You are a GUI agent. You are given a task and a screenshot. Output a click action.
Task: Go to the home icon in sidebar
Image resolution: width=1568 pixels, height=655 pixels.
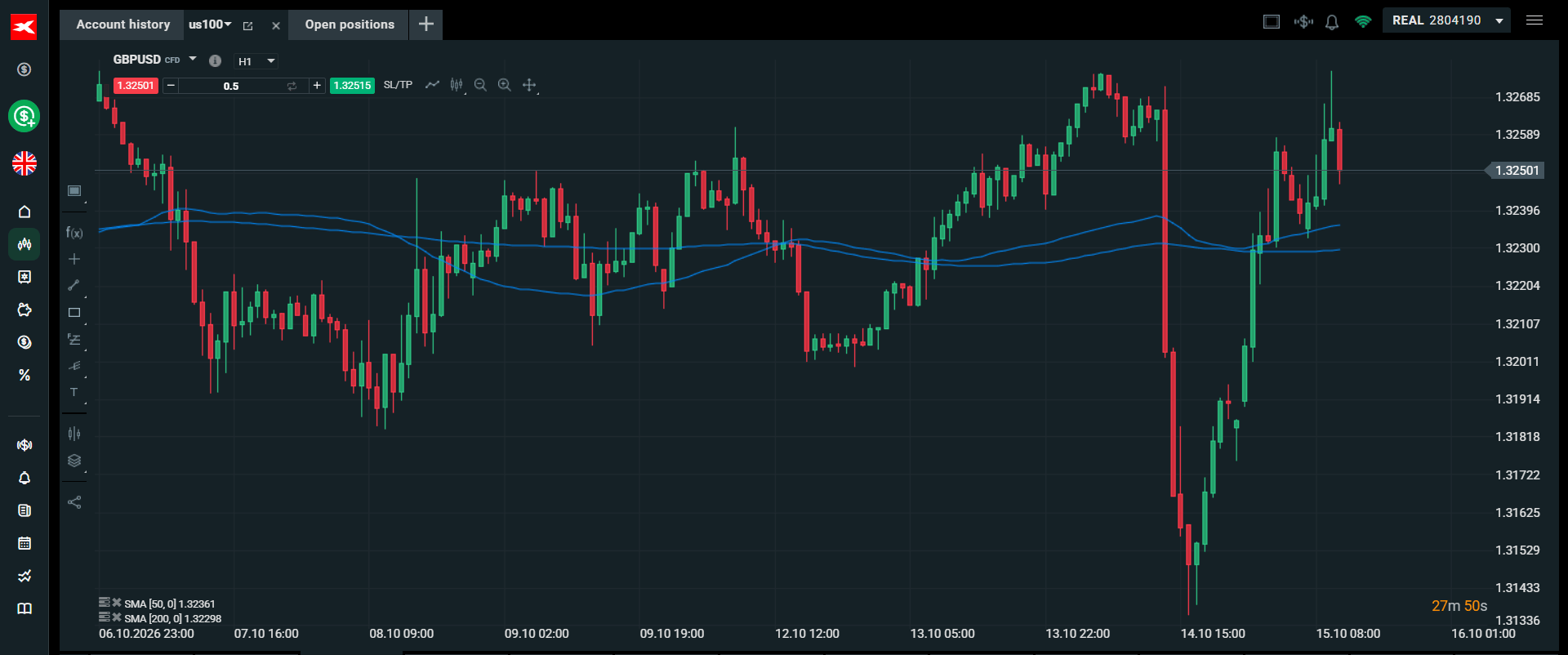[24, 212]
